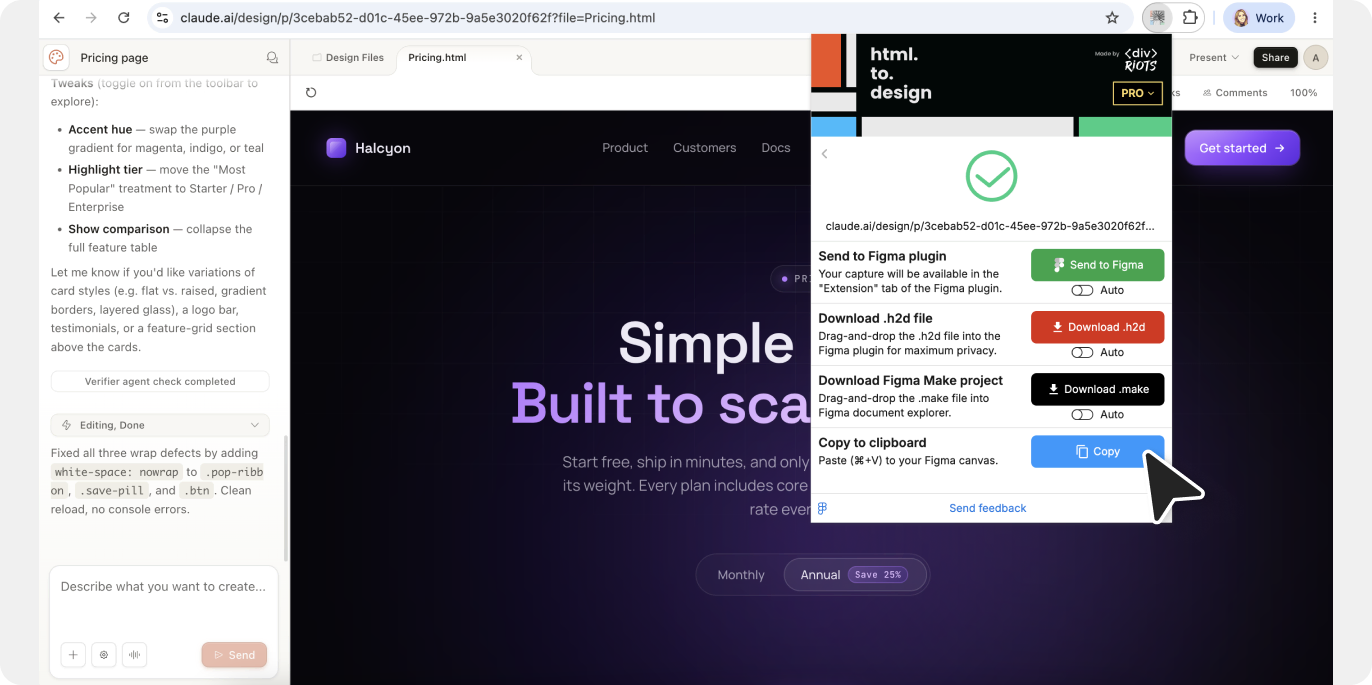Viewport: 1372px width, 685px height.
Task: Click the Verifier agent check completed label
Action: (x=160, y=381)
